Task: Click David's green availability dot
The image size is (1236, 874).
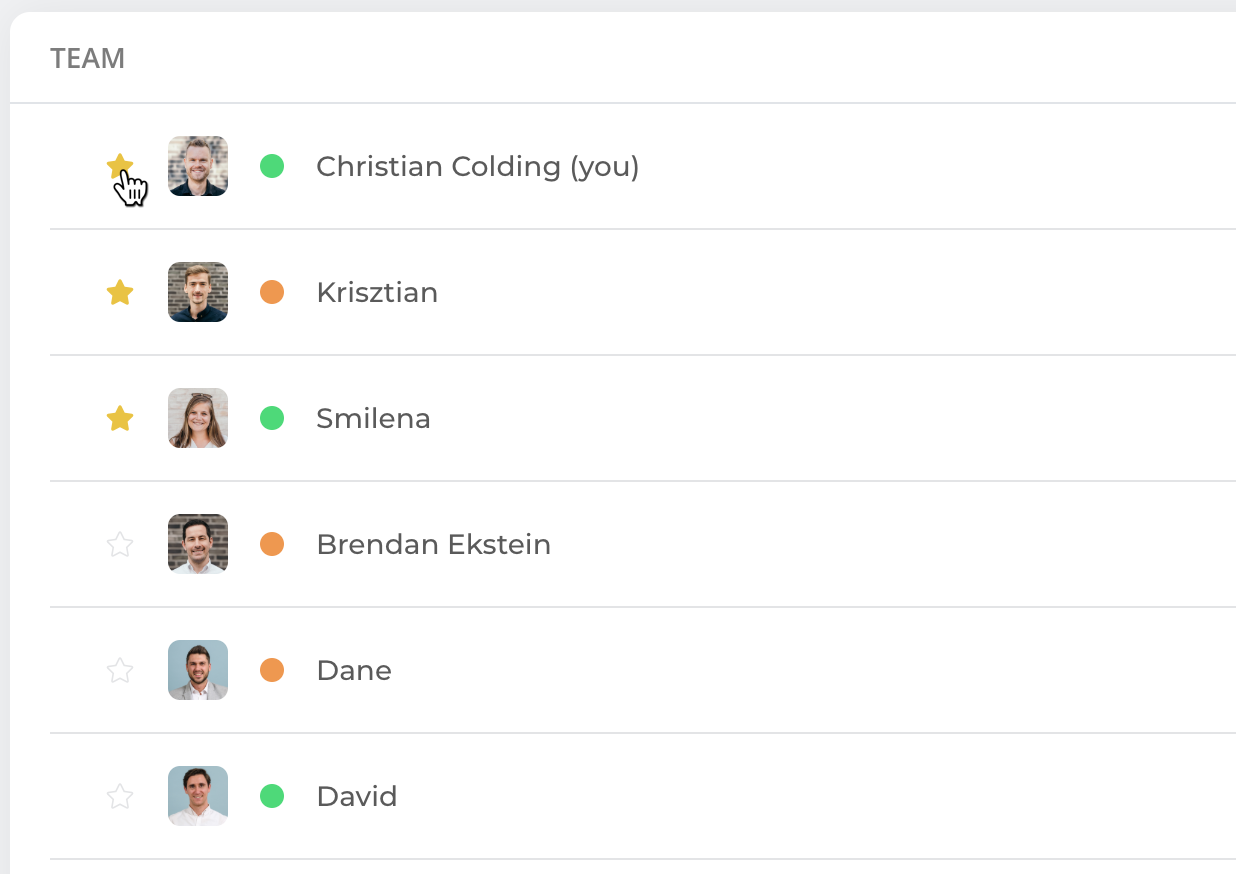Action: pyautogui.click(x=272, y=796)
